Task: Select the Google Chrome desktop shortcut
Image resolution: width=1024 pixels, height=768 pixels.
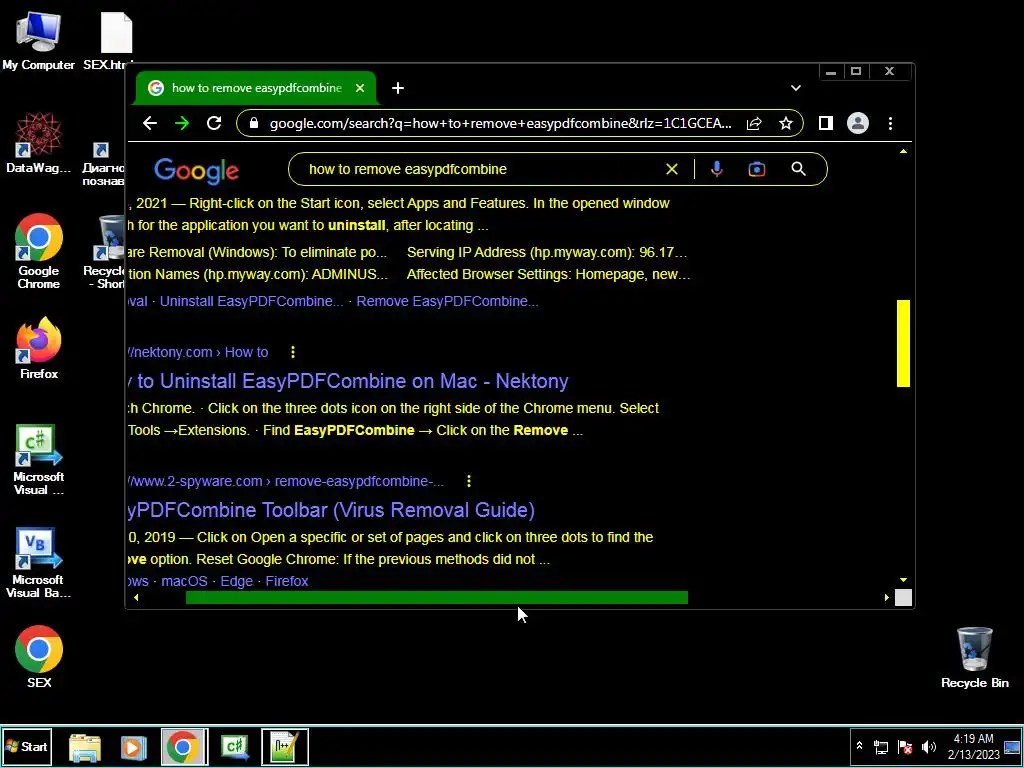Action: (39, 251)
